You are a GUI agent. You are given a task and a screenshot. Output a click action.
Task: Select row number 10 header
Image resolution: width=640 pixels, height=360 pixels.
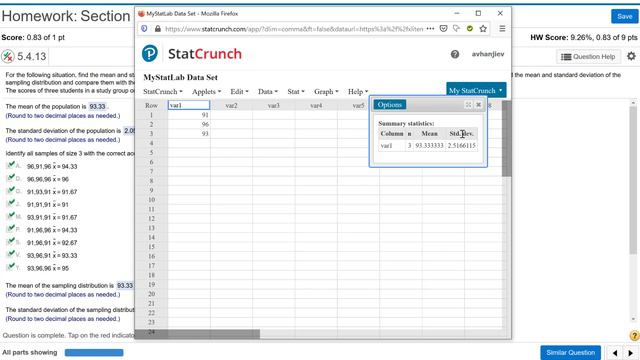(x=151, y=200)
